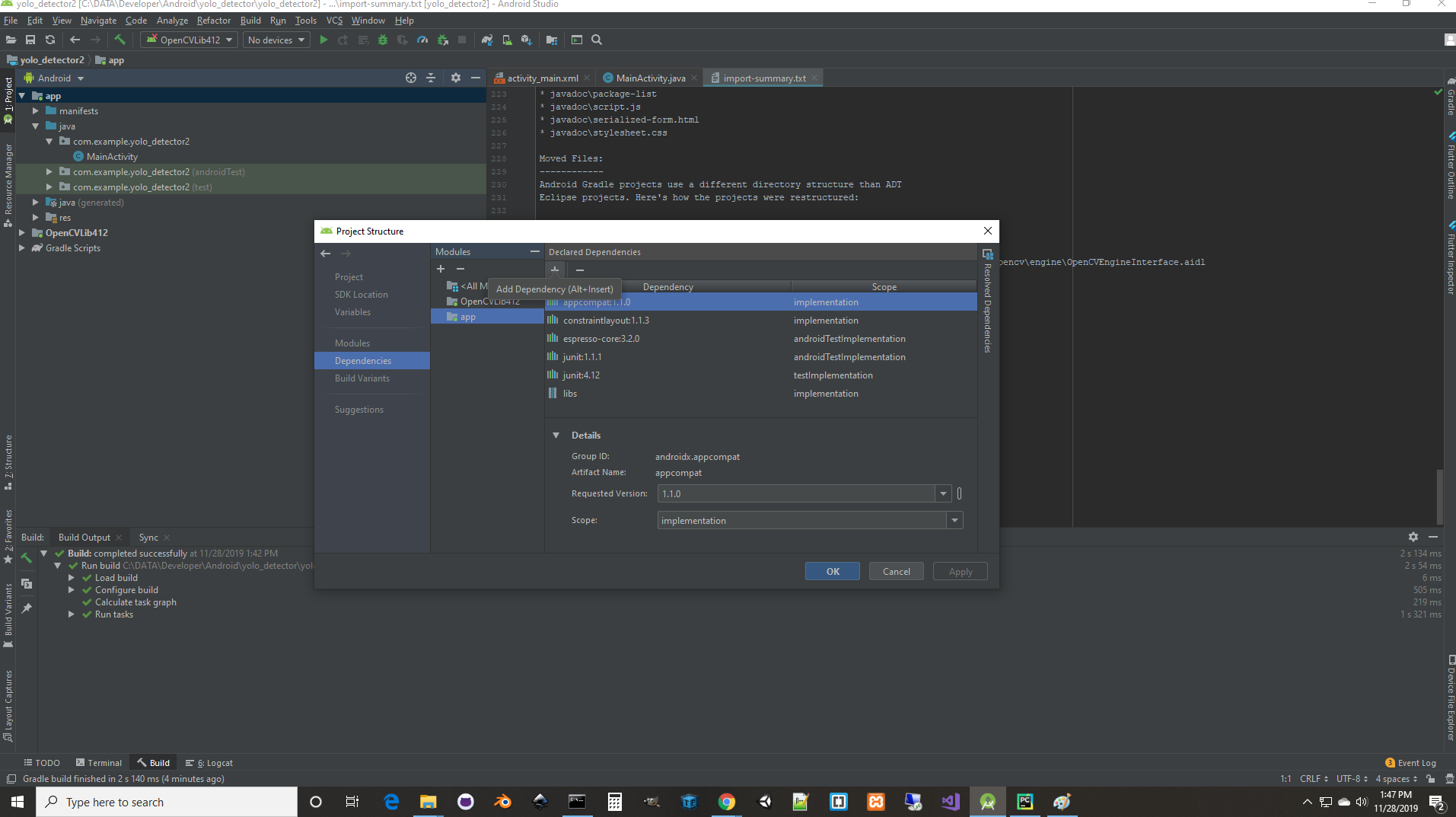Open the OpenCVLib412 run configuration dropdown
The image size is (1456, 817).
tap(190, 40)
